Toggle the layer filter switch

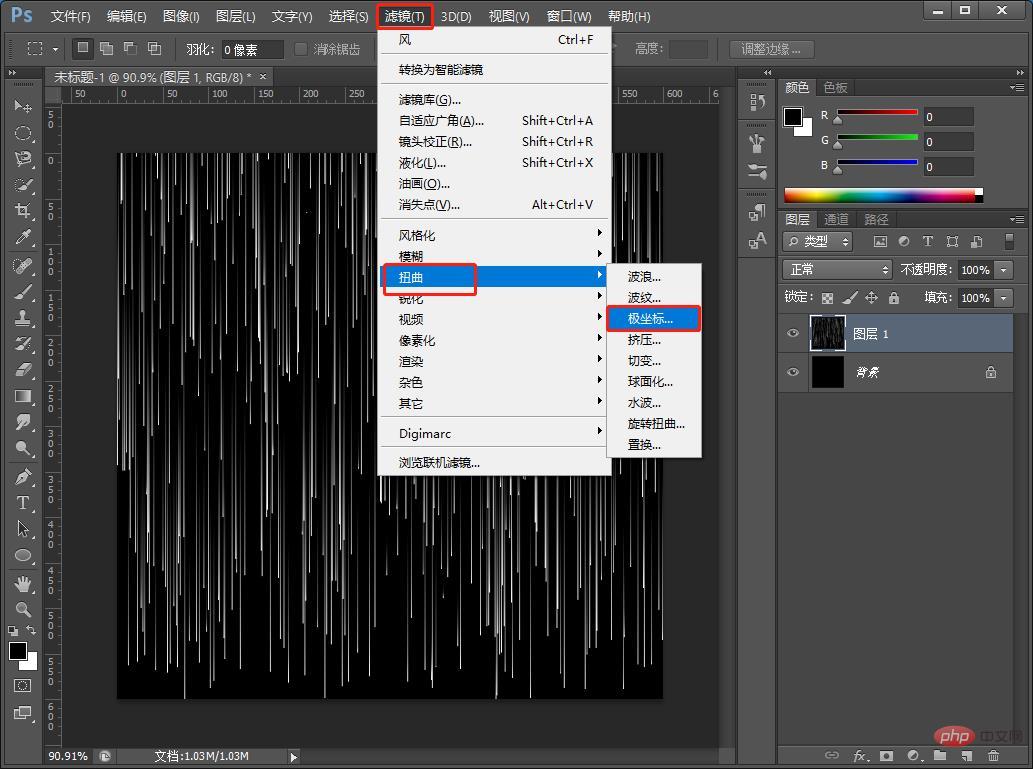coord(1009,241)
